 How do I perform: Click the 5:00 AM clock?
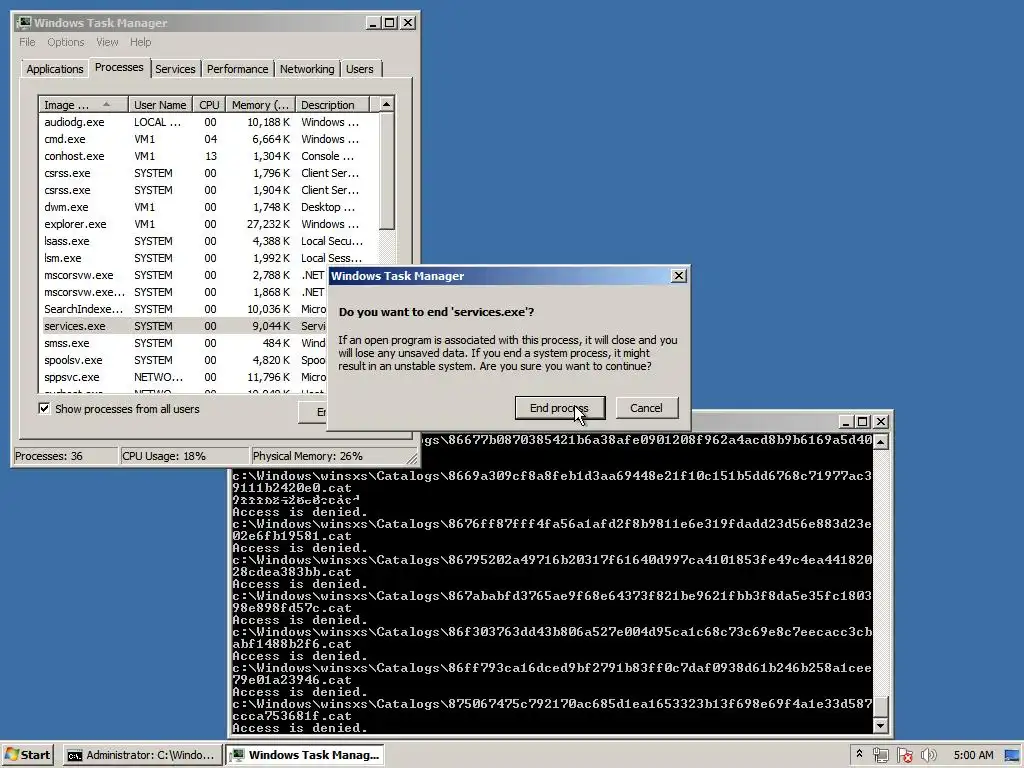coord(973,755)
